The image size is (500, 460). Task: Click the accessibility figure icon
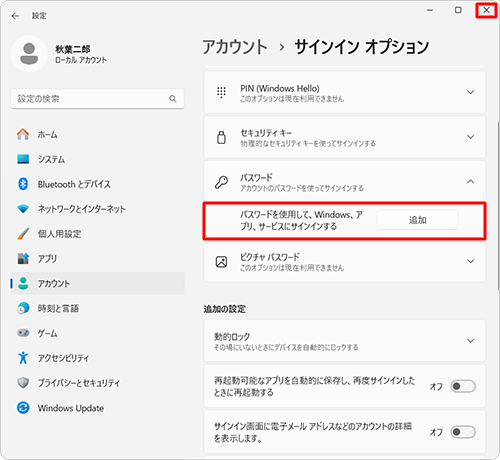(x=23, y=358)
